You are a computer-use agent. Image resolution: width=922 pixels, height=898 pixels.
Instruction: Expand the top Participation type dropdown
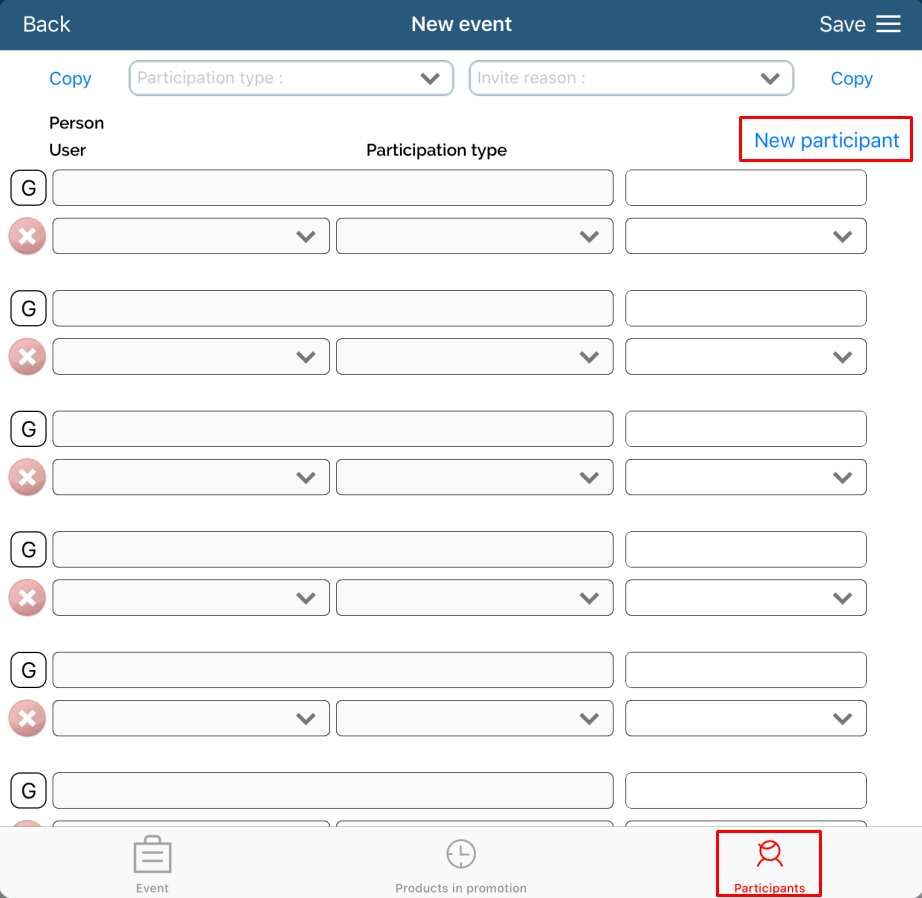pos(291,78)
